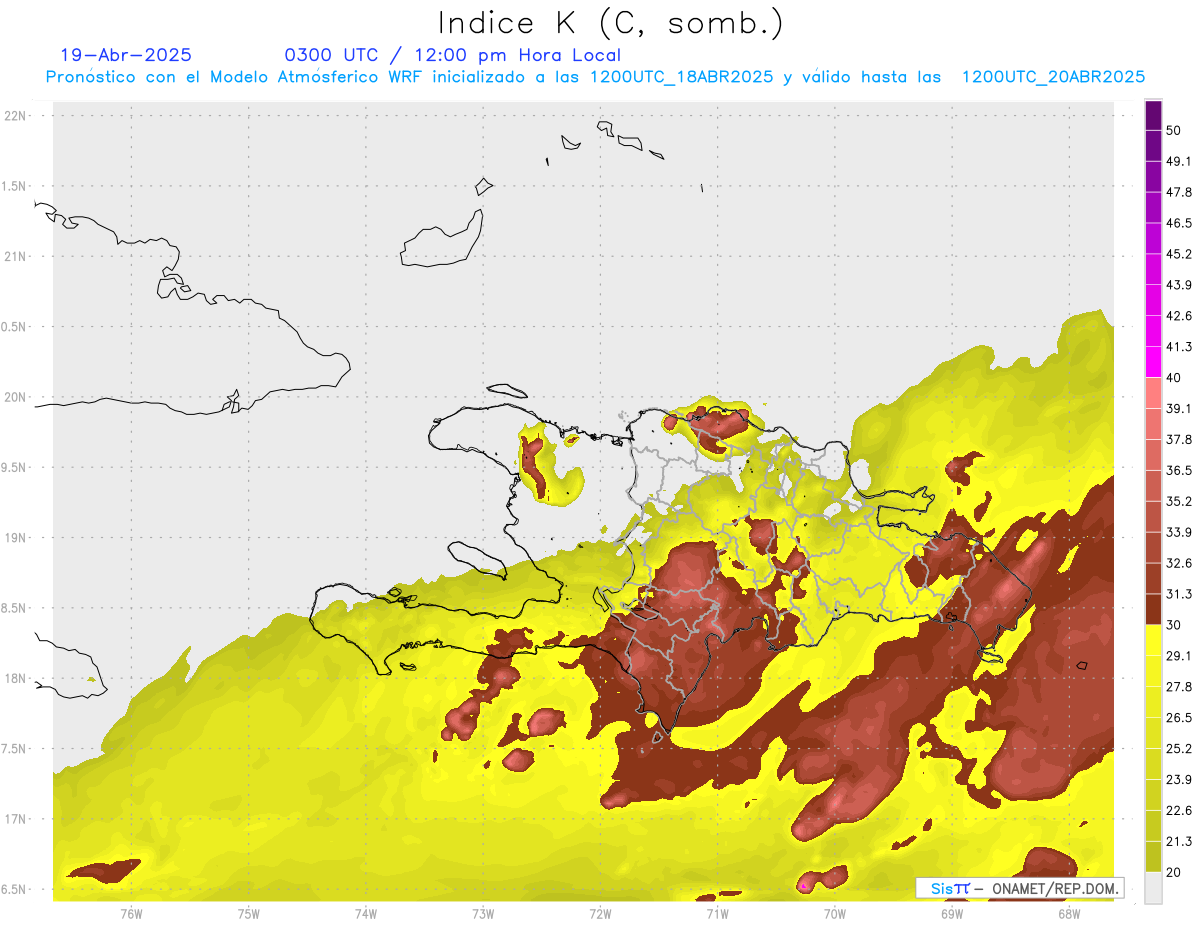Click the date '19-Abr-2025'
1200x927 pixels.
pyautogui.click(x=126, y=55)
